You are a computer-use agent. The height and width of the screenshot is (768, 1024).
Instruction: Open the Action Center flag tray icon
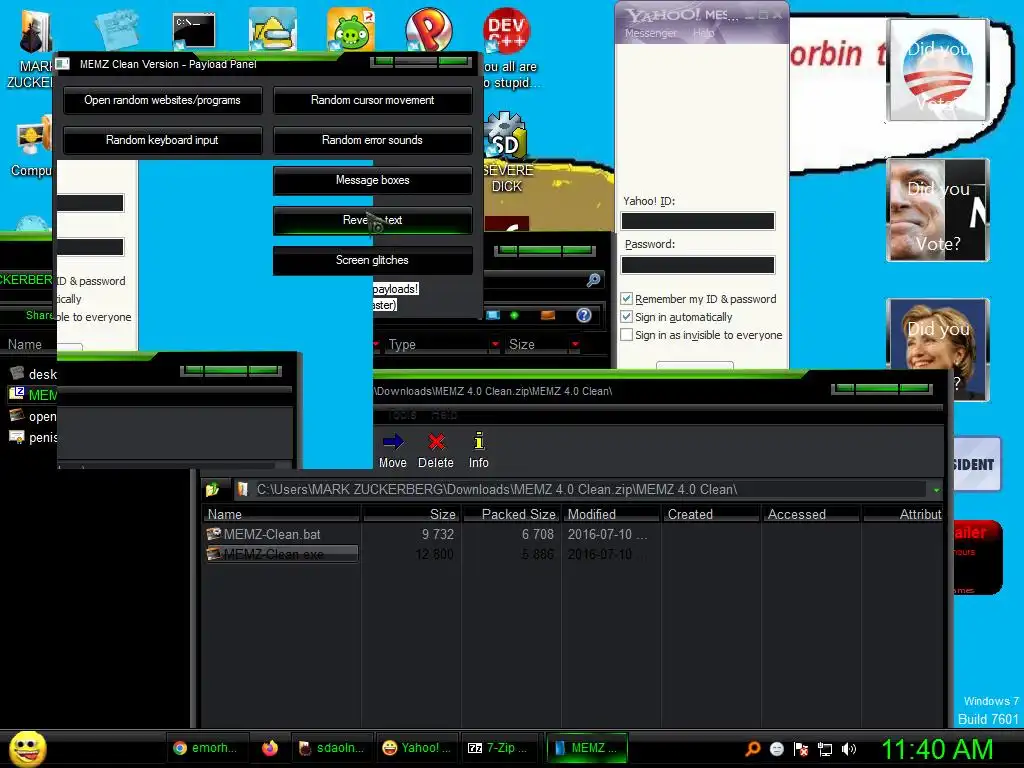[801, 749]
